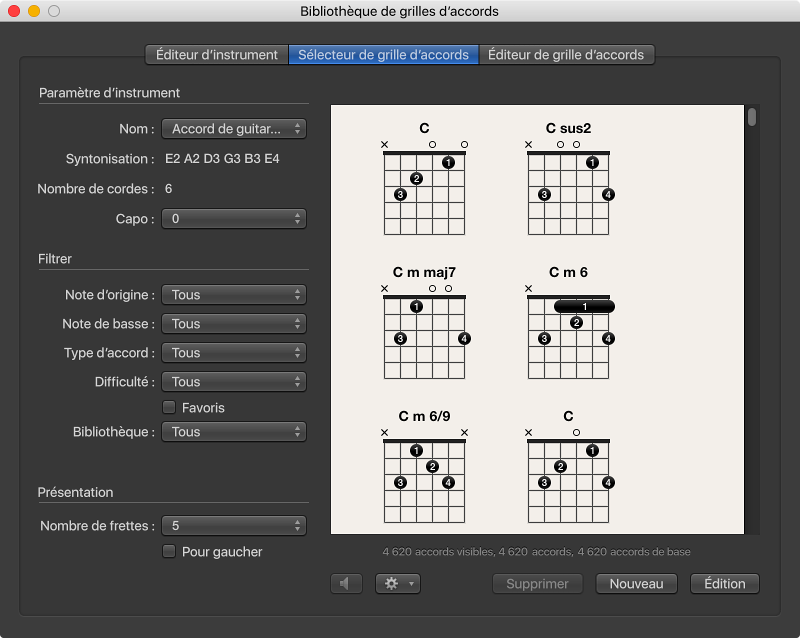Open the Nom instrument dropdown
Image resolution: width=802 pixels, height=640 pixels.
[x=234, y=129]
